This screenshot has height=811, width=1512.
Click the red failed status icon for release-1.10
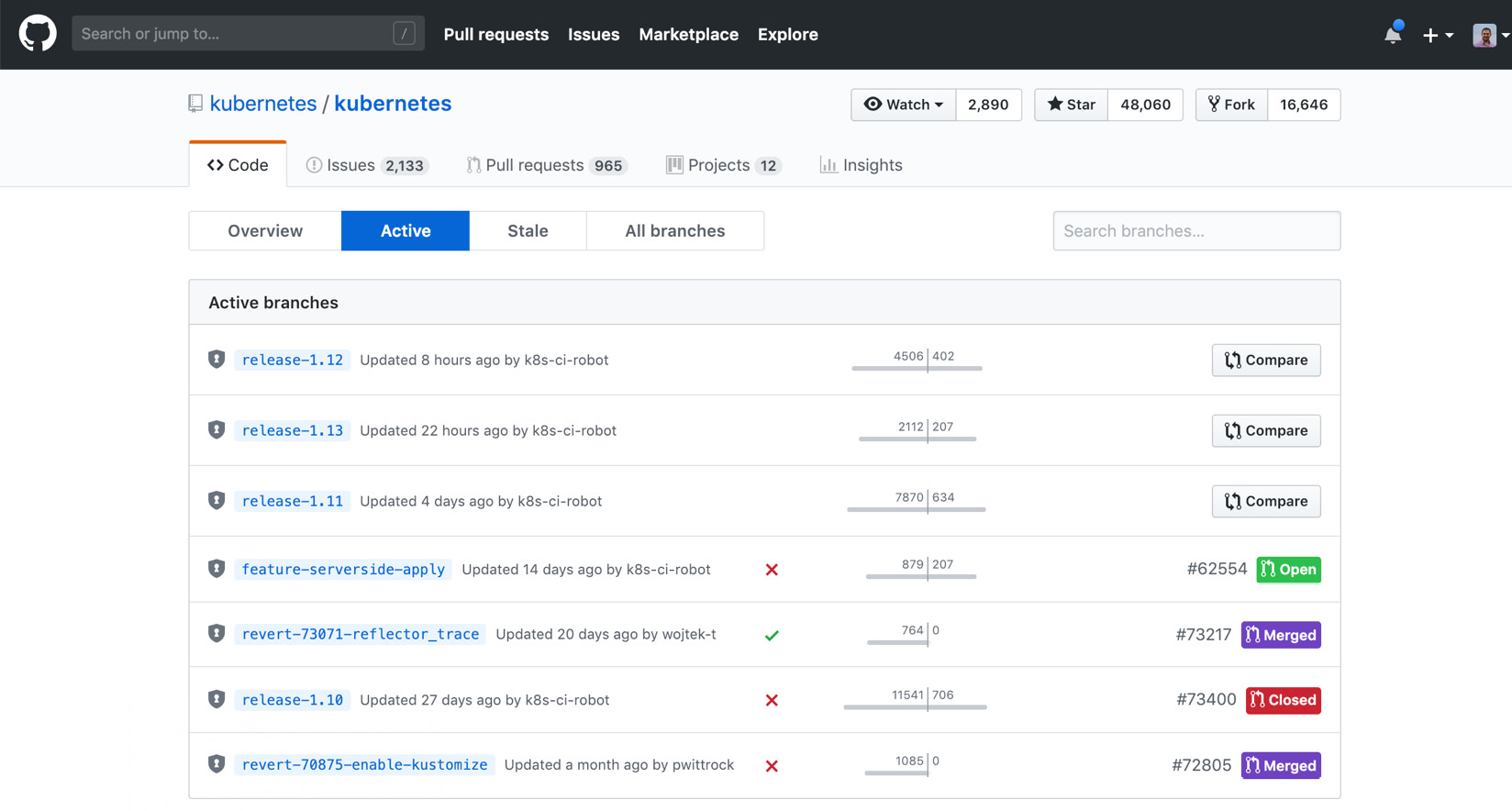coord(772,700)
